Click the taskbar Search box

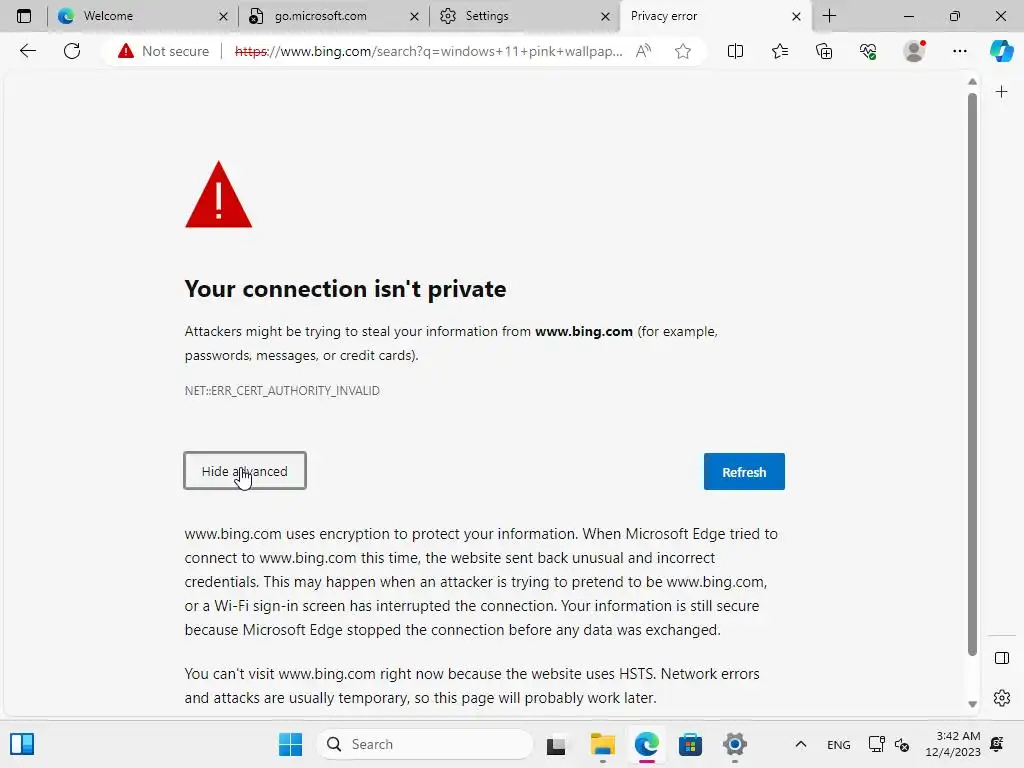coord(426,744)
